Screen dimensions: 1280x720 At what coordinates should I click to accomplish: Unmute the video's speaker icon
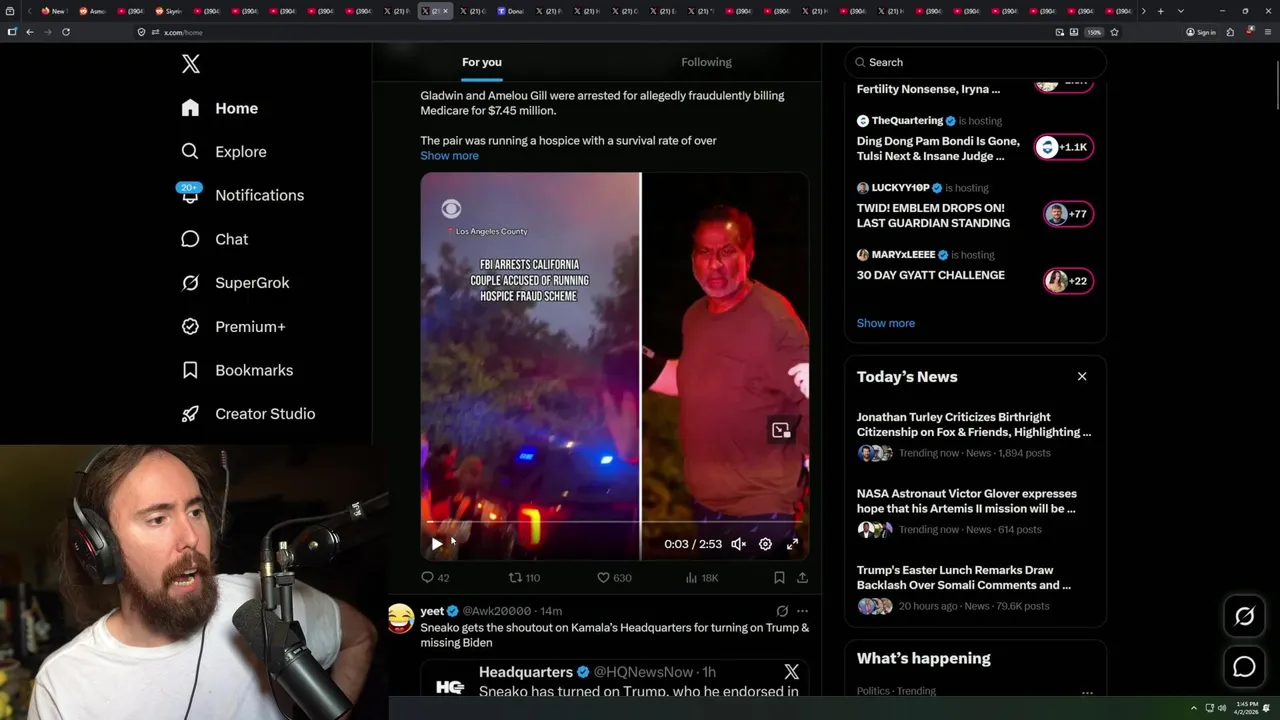click(738, 544)
